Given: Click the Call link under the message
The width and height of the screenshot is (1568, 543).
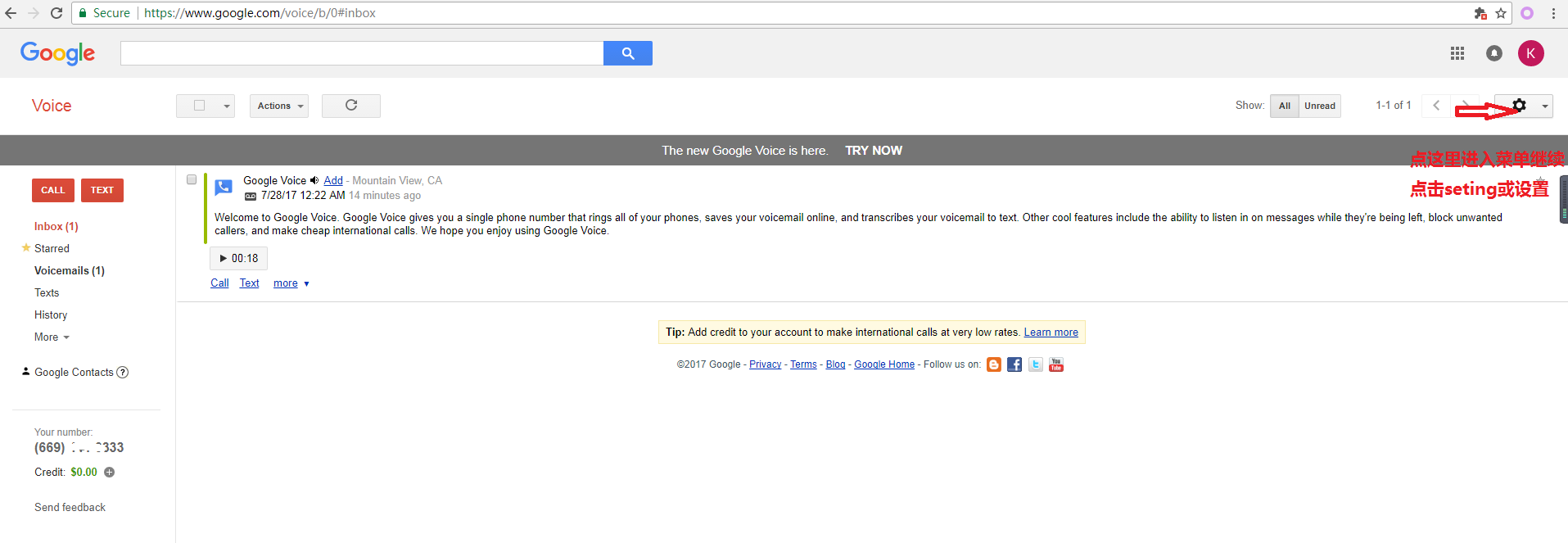Looking at the screenshot, I should pos(219,283).
